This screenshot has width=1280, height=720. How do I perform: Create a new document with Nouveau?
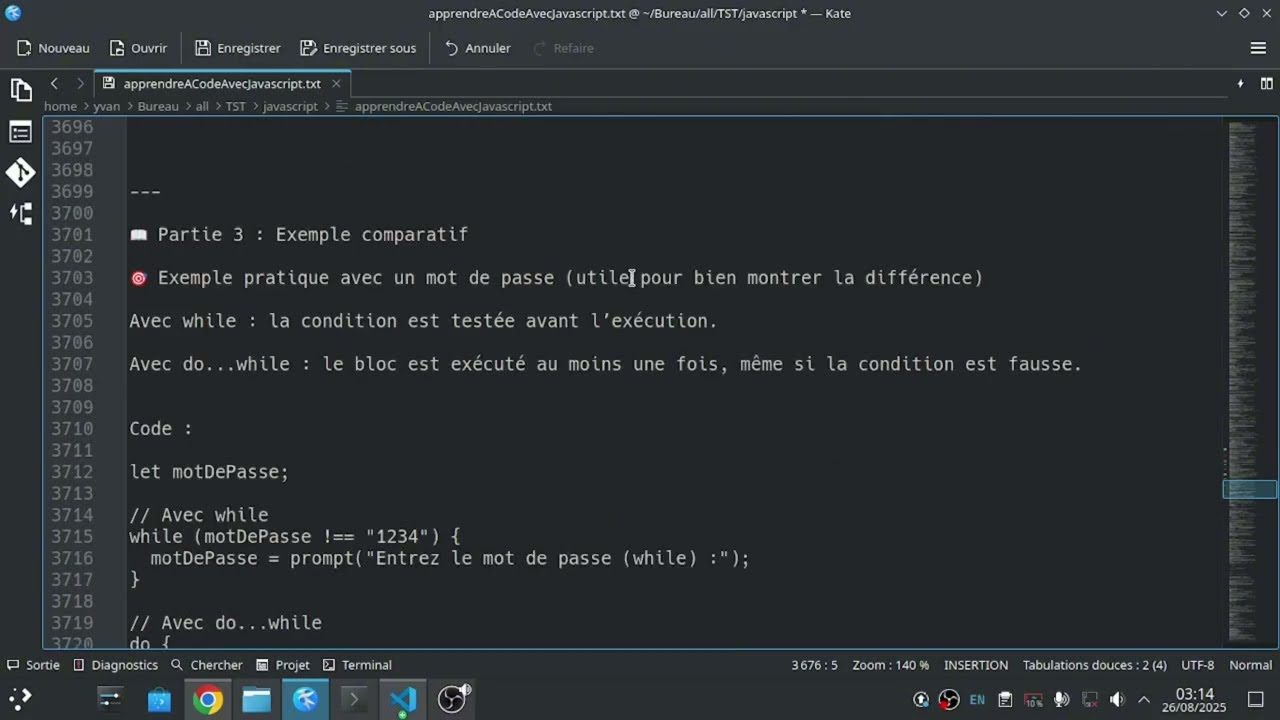[53, 48]
